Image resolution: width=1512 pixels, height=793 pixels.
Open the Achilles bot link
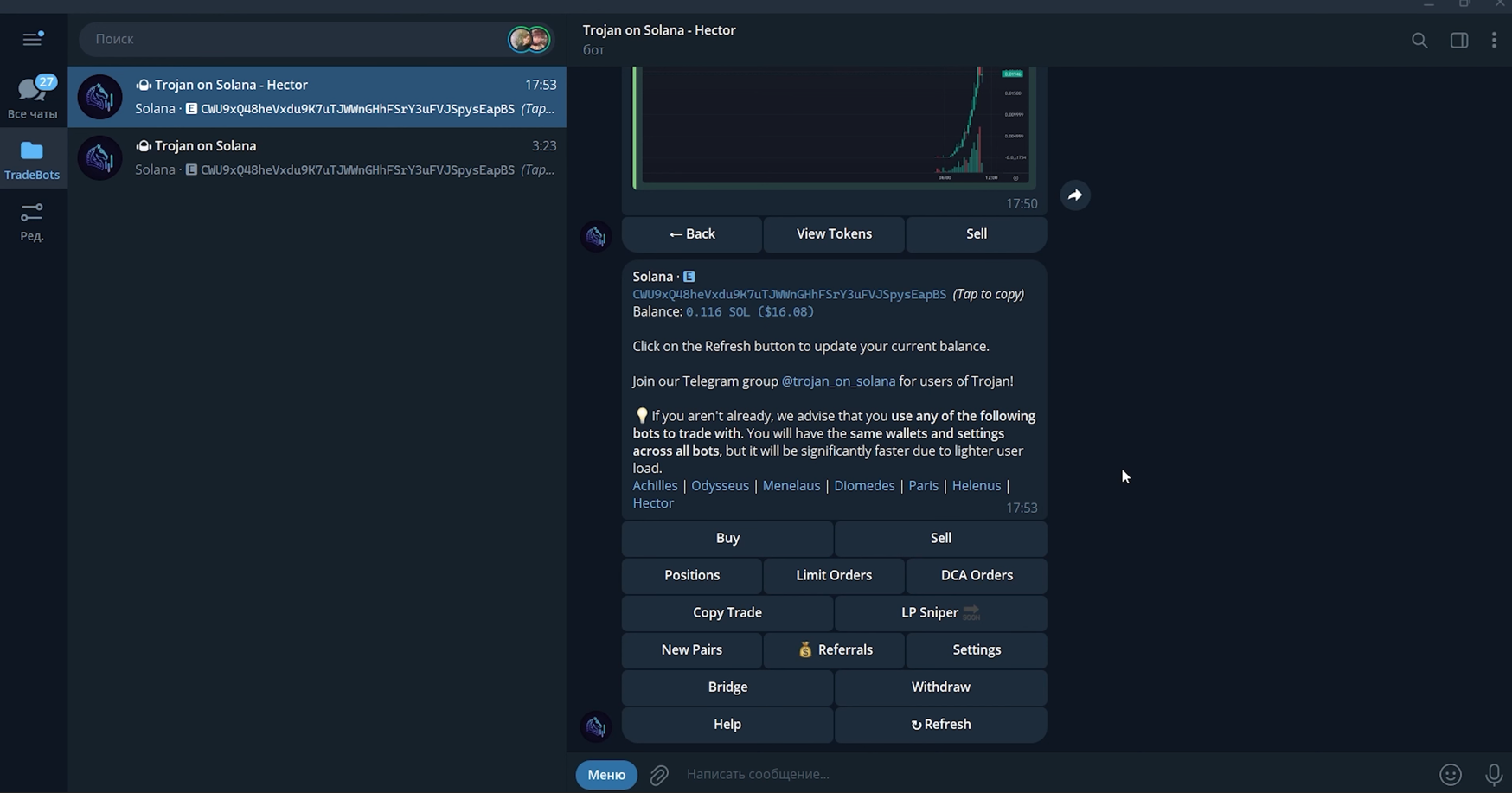(655, 486)
